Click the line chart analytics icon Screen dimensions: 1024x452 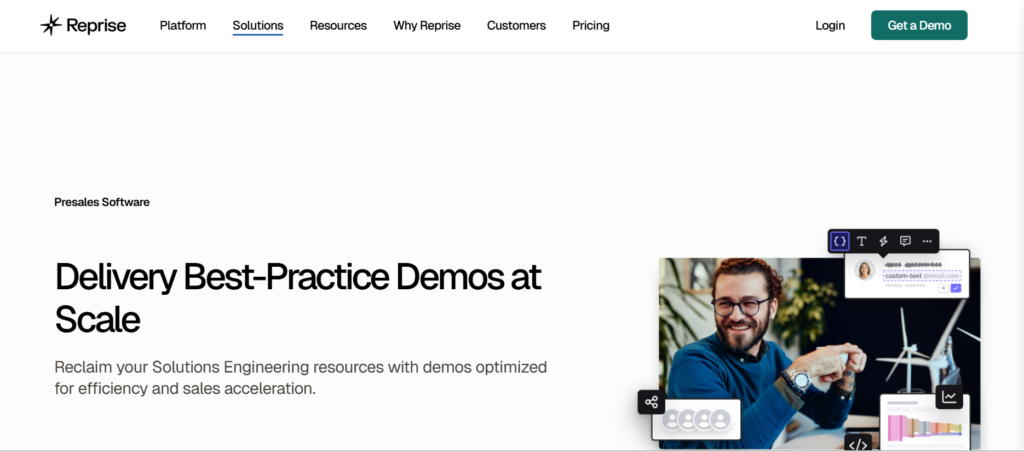(949, 397)
